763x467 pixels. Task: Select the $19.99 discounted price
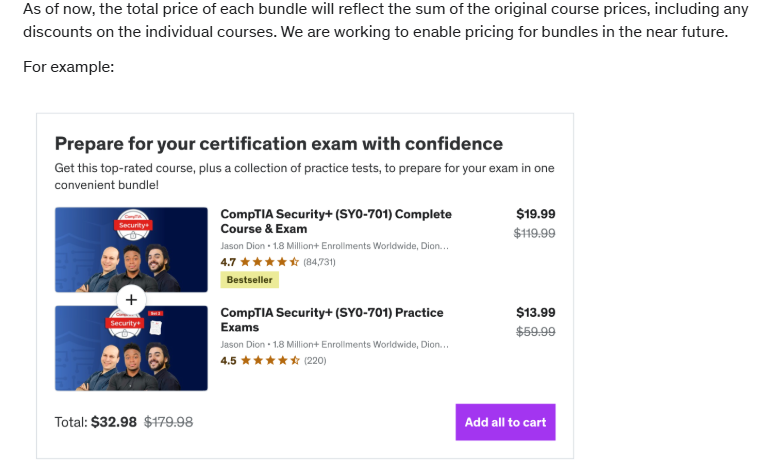click(535, 214)
